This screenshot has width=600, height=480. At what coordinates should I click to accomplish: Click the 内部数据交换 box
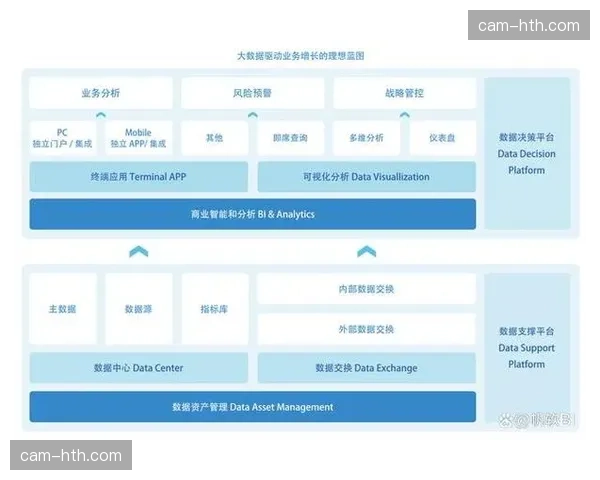(x=367, y=289)
